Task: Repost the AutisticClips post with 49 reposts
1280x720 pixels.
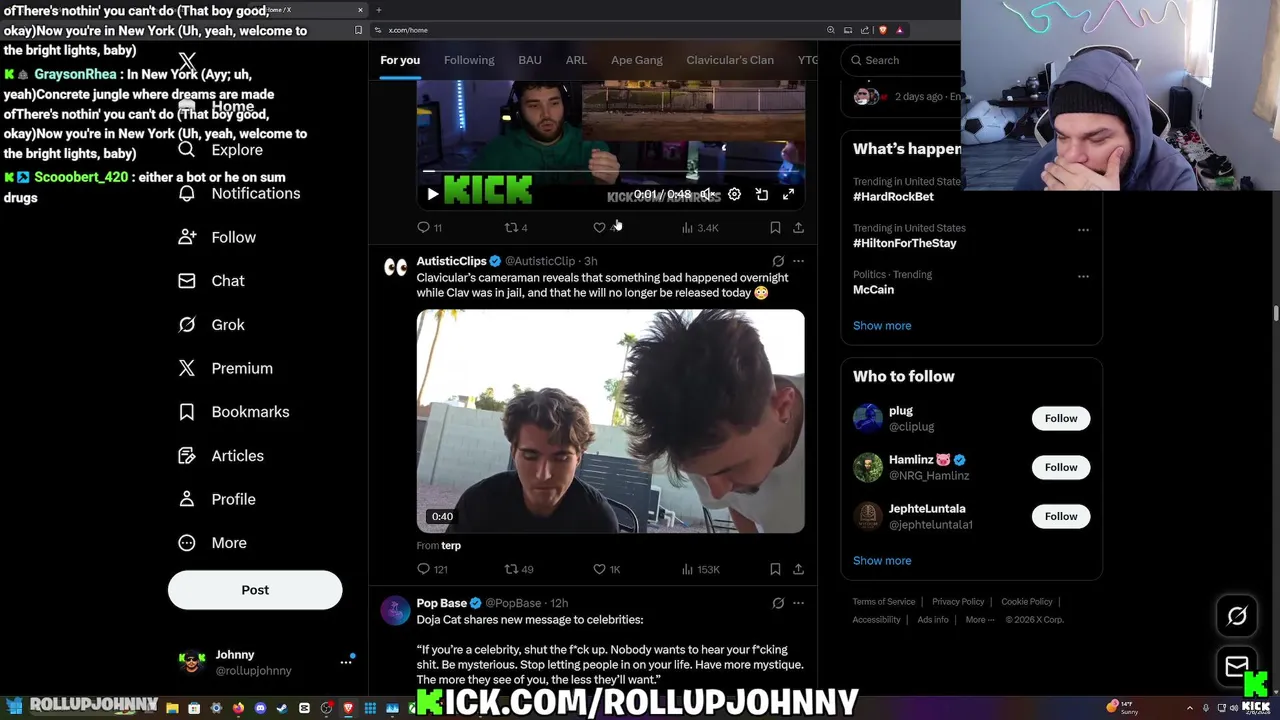Action: click(519, 569)
